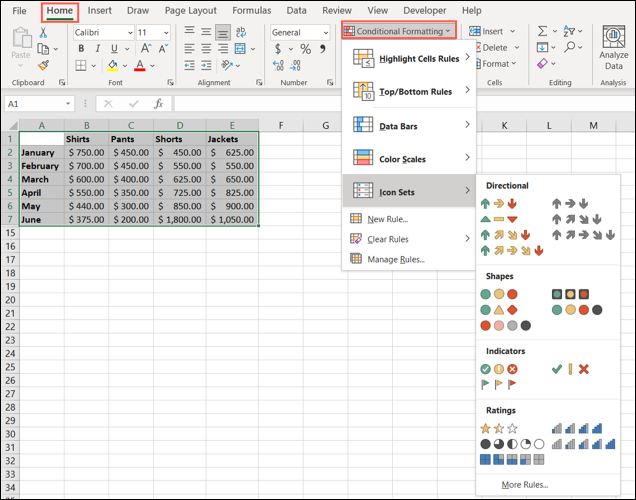636x500 pixels.
Task: Open the accounting dollar format dropdown arrow
Action: 291,49
